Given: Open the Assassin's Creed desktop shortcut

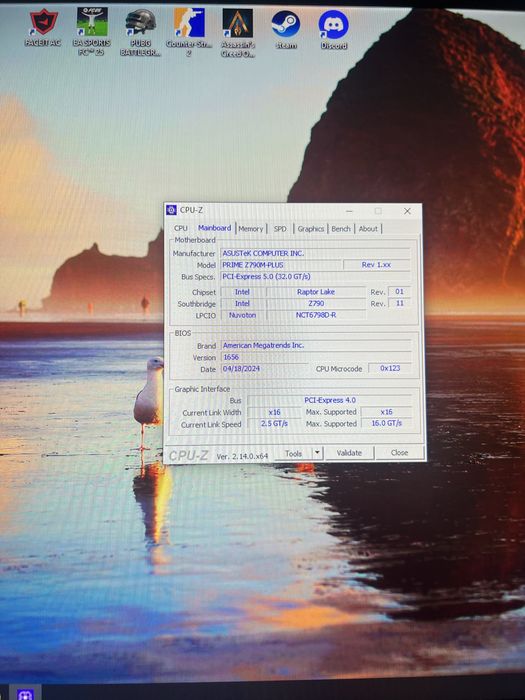Looking at the screenshot, I should [x=238, y=33].
